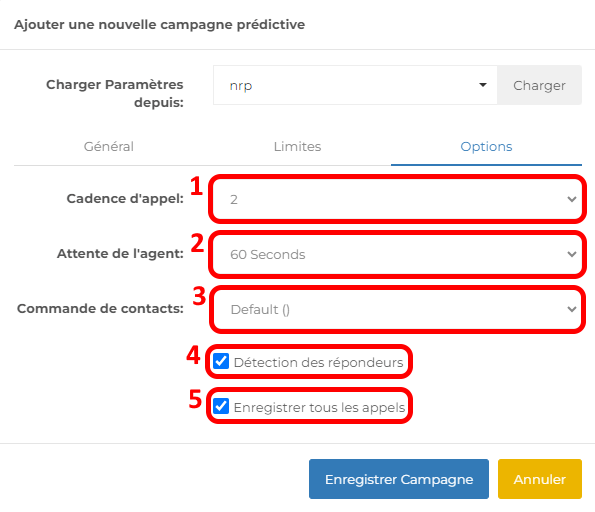
Task: Open the nrp parameters source dropdown
Action: (355, 85)
